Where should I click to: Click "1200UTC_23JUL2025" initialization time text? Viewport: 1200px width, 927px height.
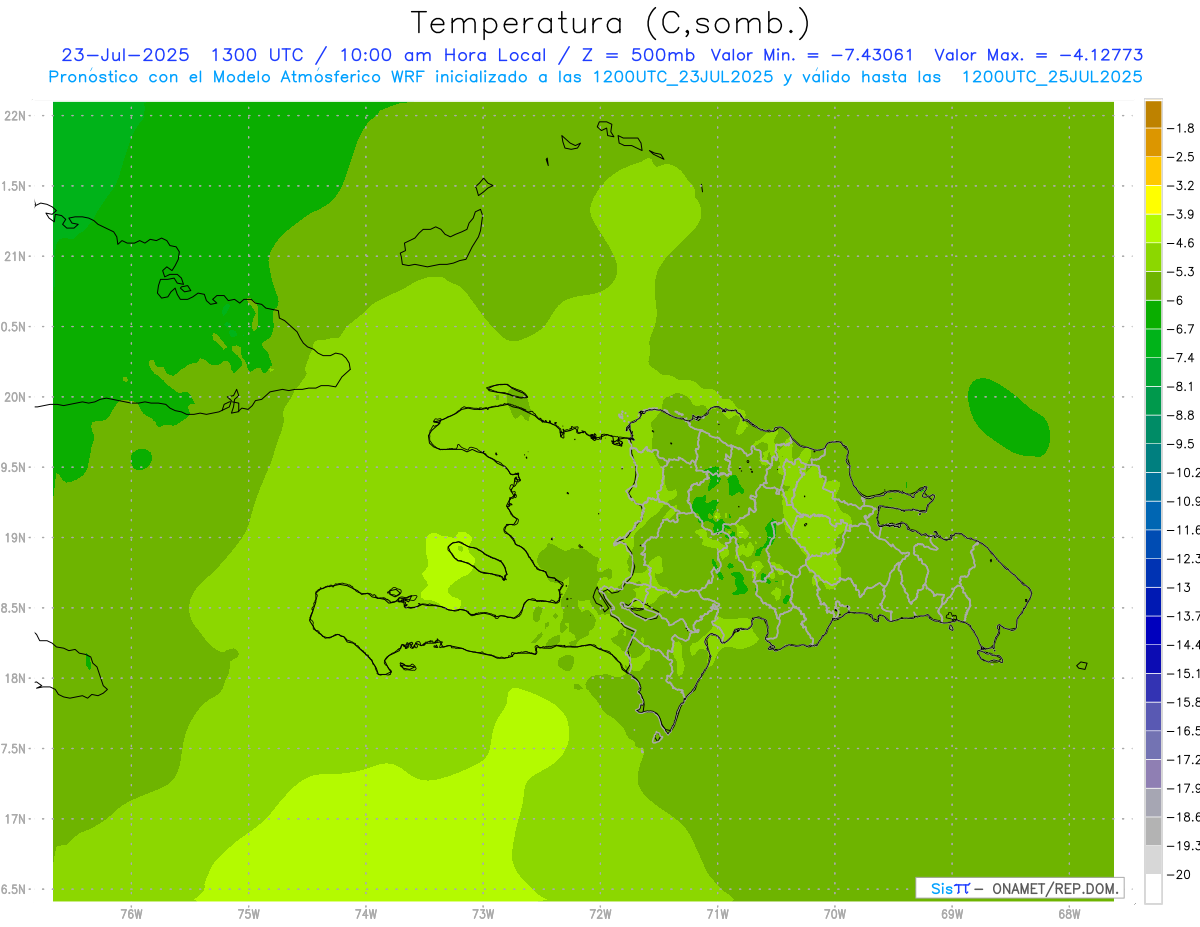(x=683, y=77)
